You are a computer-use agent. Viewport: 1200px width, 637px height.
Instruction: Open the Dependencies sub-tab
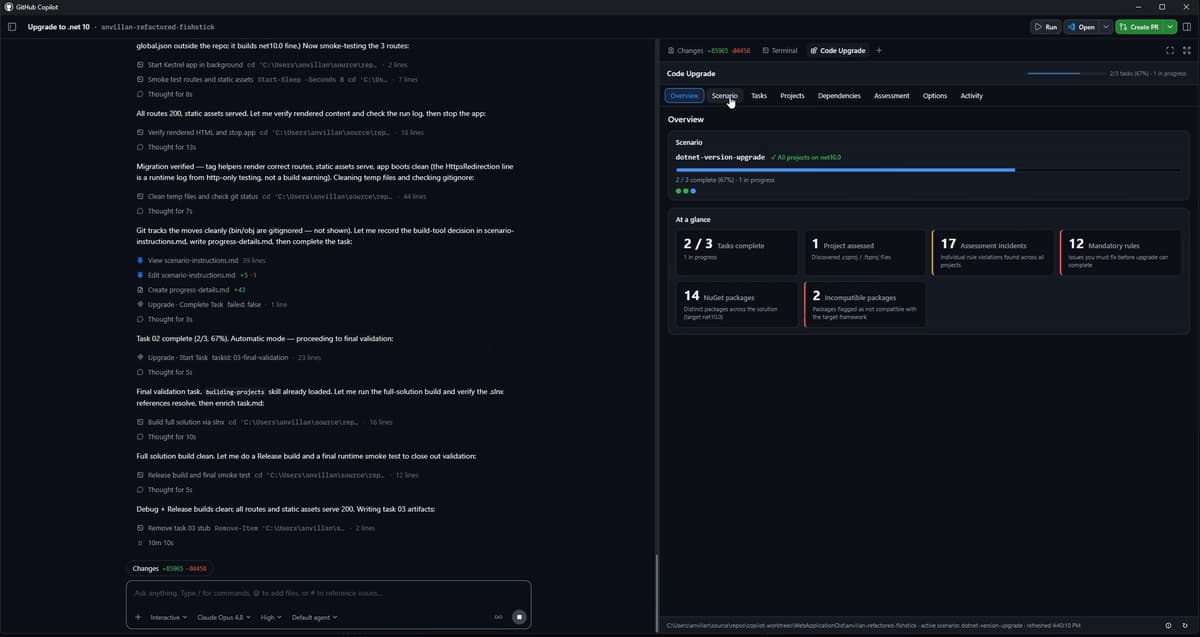[x=839, y=96]
